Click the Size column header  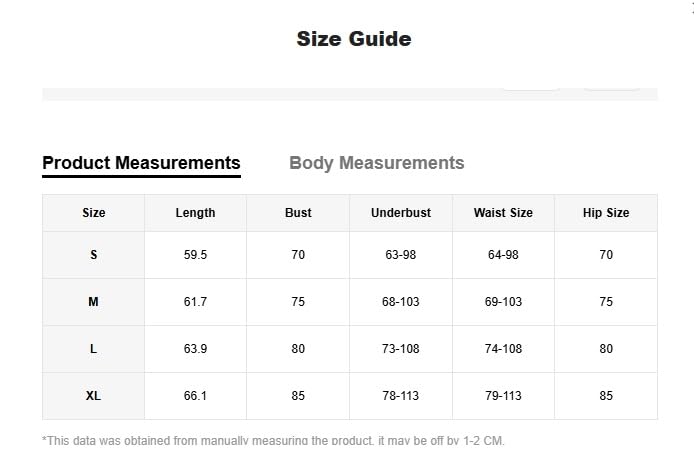pos(93,213)
